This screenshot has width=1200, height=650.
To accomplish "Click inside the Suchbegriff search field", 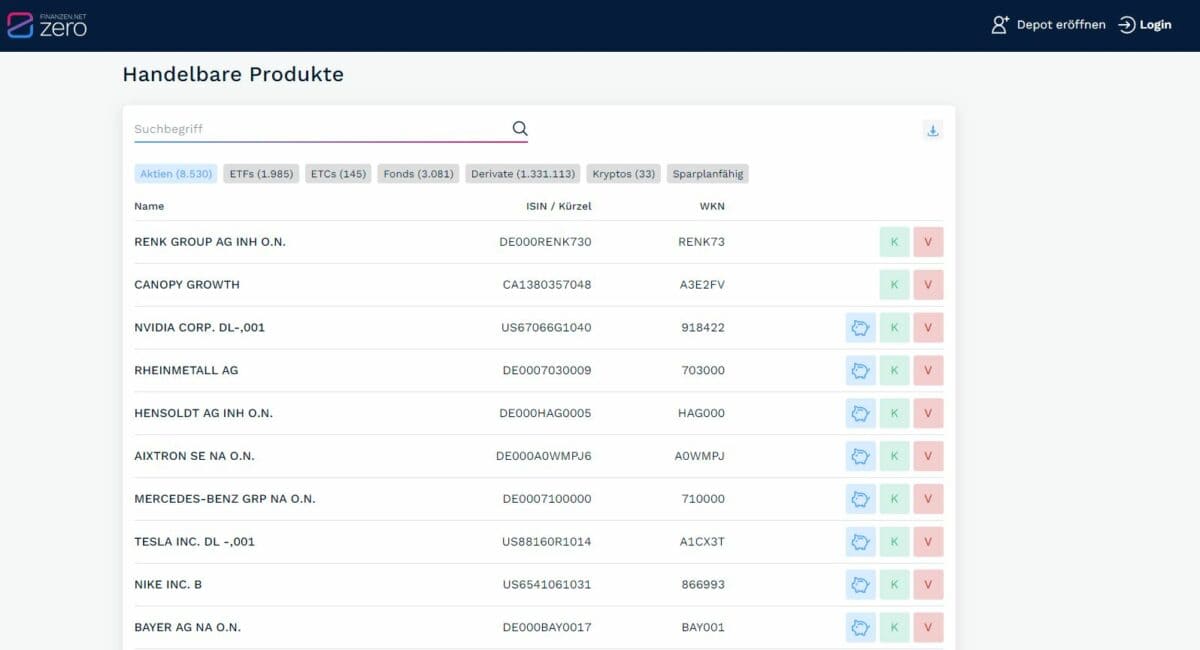I will pyautogui.click(x=300, y=128).
